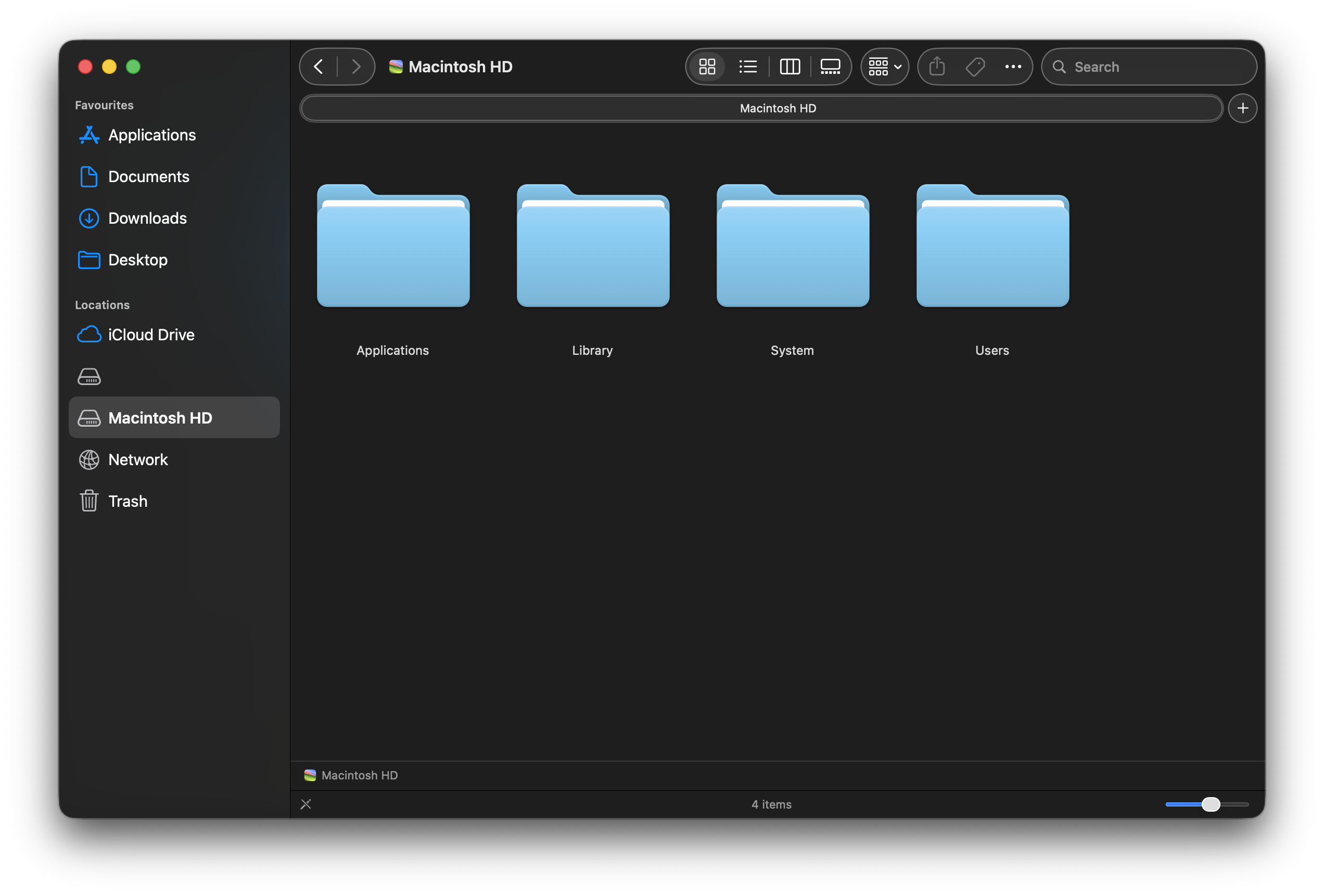
Task: Open Trash in the sidebar
Action: tap(174, 501)
